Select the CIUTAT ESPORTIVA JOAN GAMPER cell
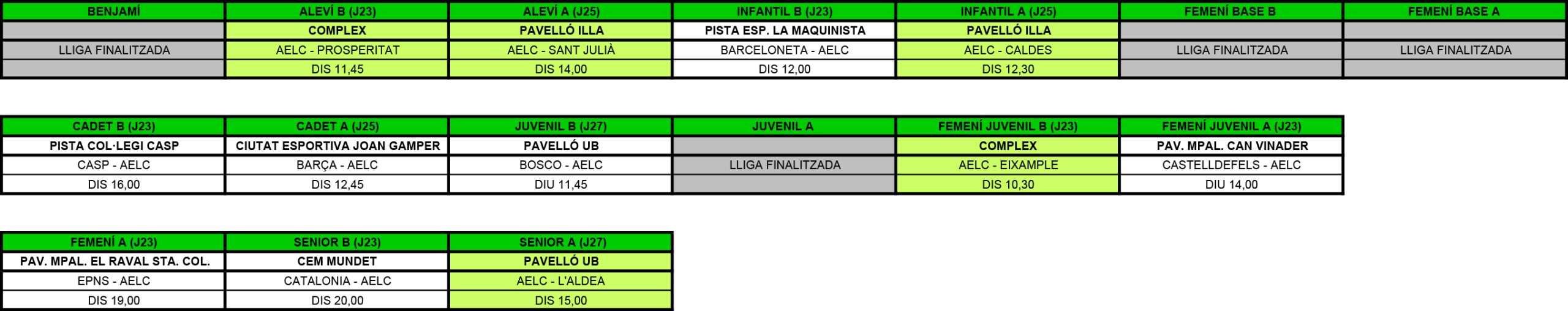This screenshot has width=1568, height=311. tap(337, 146)
